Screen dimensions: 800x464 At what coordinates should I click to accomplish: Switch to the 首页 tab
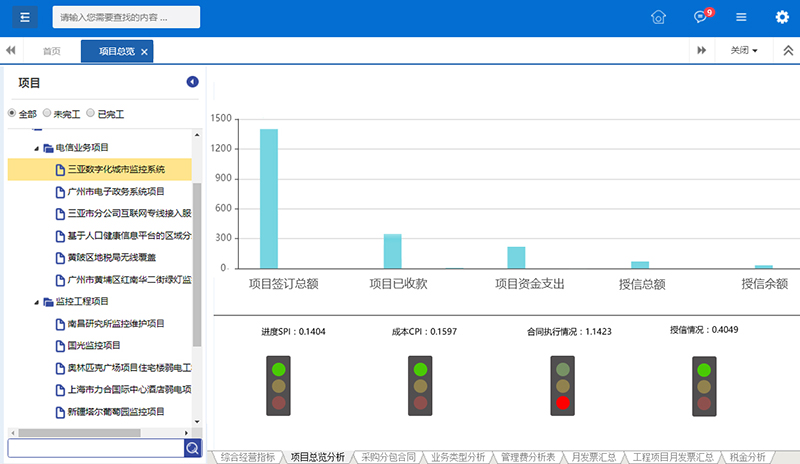(x=51, y=51)
